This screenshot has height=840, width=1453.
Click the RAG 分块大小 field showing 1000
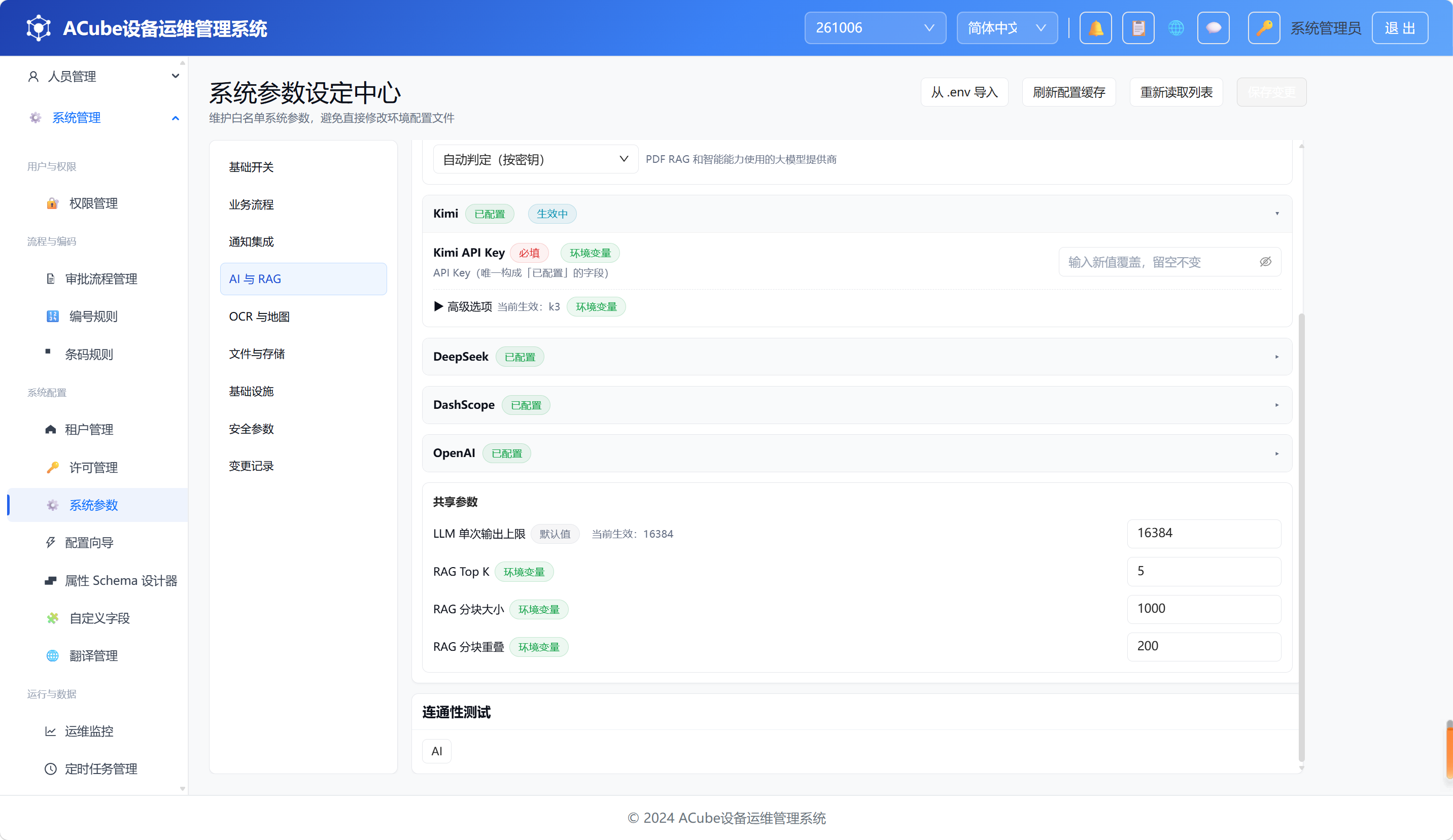click(x=1204, y=609)
